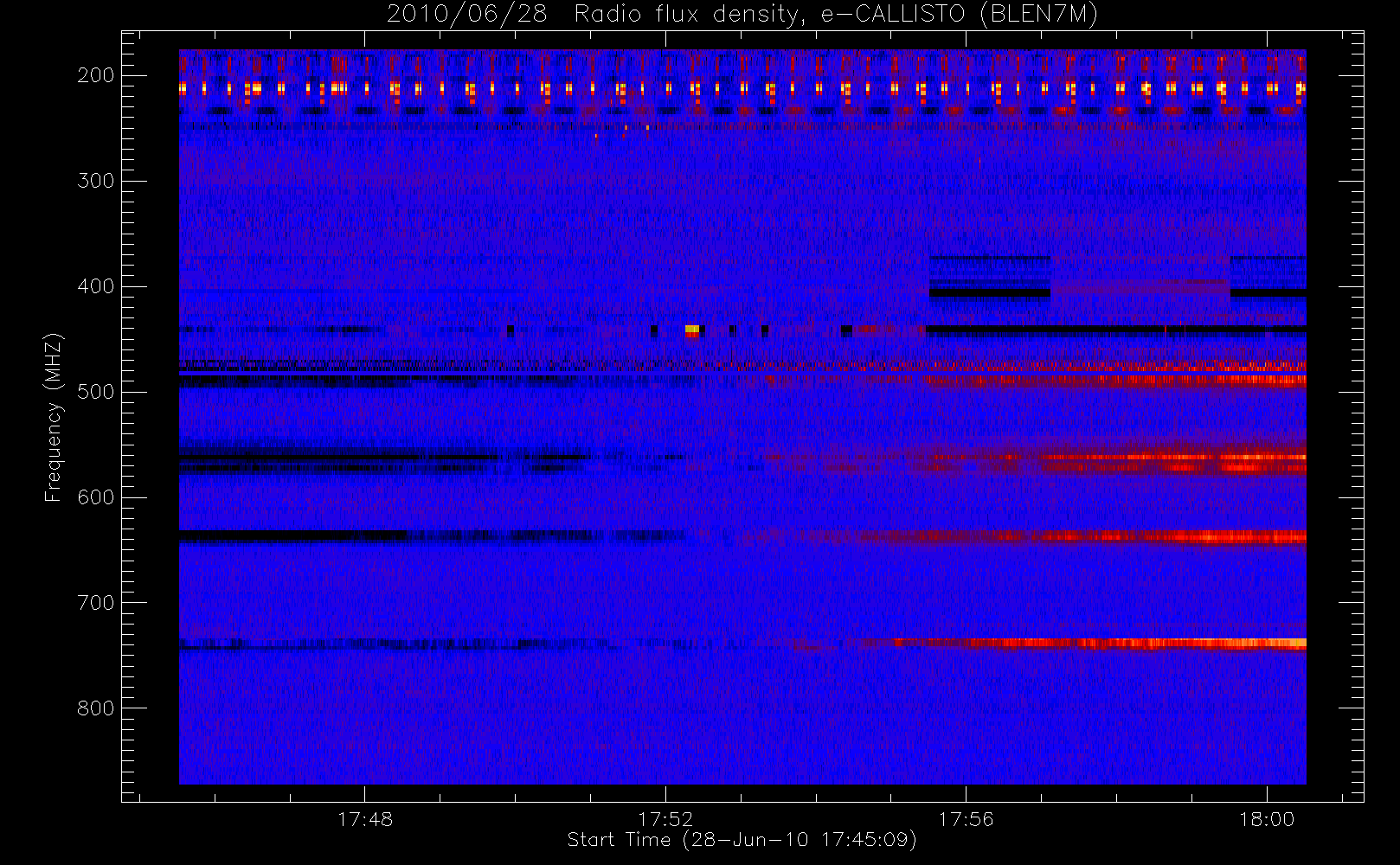Click the 17:48 time axis label
This screenshot has width=1400, height=865.
(365, 819)
